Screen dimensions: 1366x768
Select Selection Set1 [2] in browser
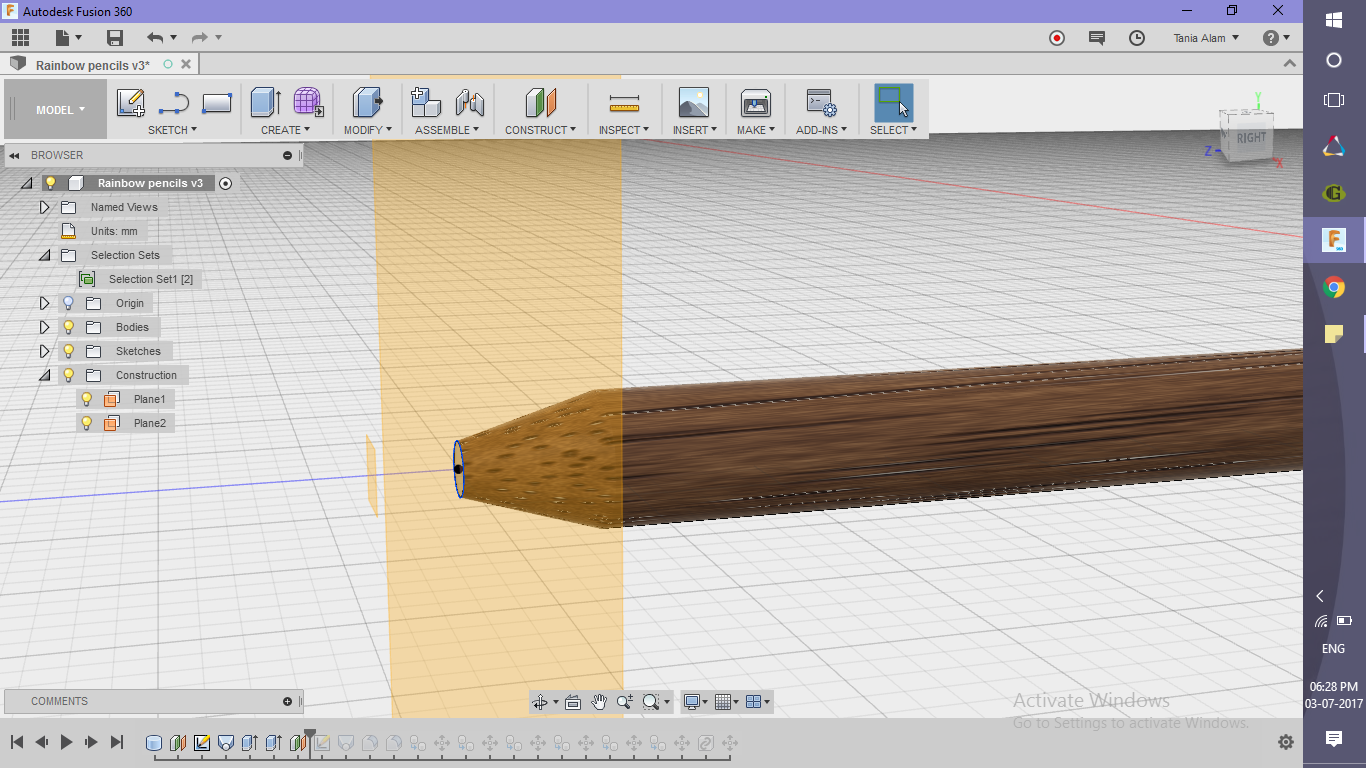pyautogui.click(x=150, y=279)
